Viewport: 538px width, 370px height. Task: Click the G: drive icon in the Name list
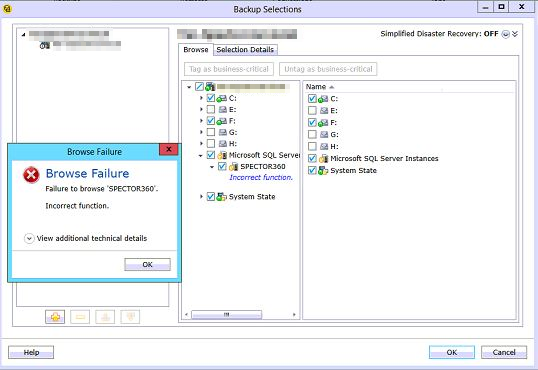pyautogui.click(x=324, y=135)
